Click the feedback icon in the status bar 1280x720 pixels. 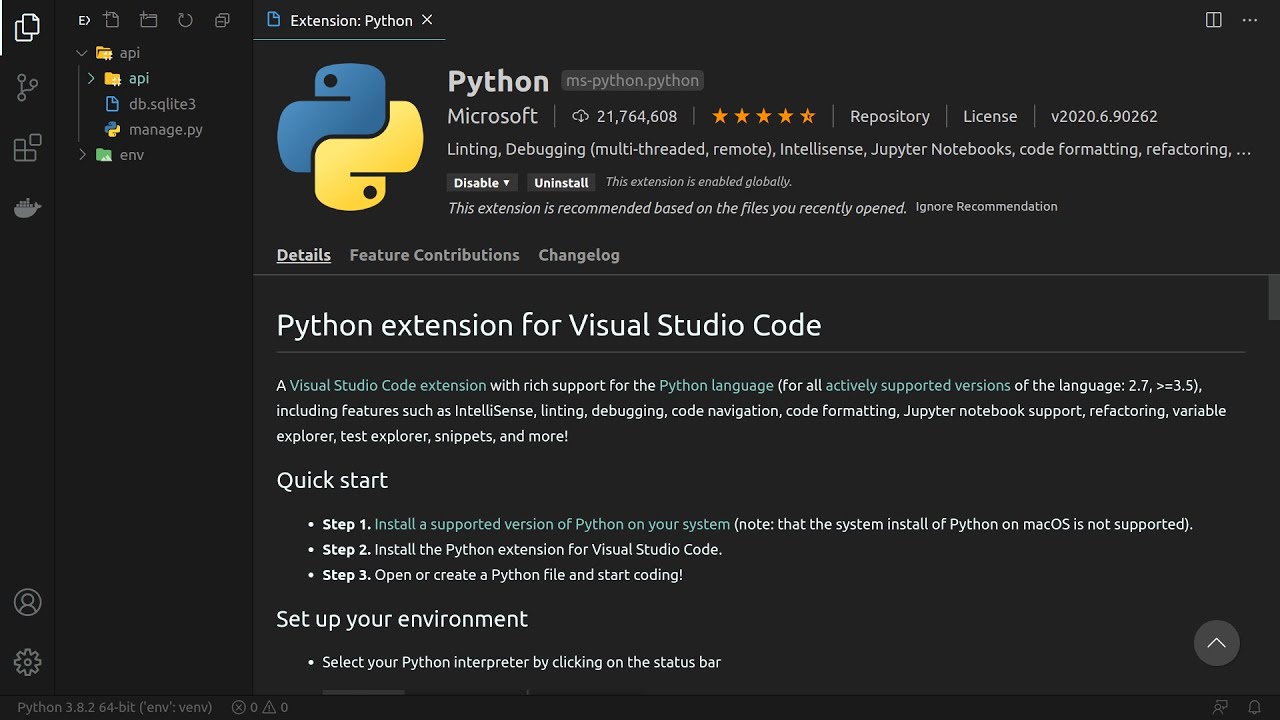pos(1220,707)
